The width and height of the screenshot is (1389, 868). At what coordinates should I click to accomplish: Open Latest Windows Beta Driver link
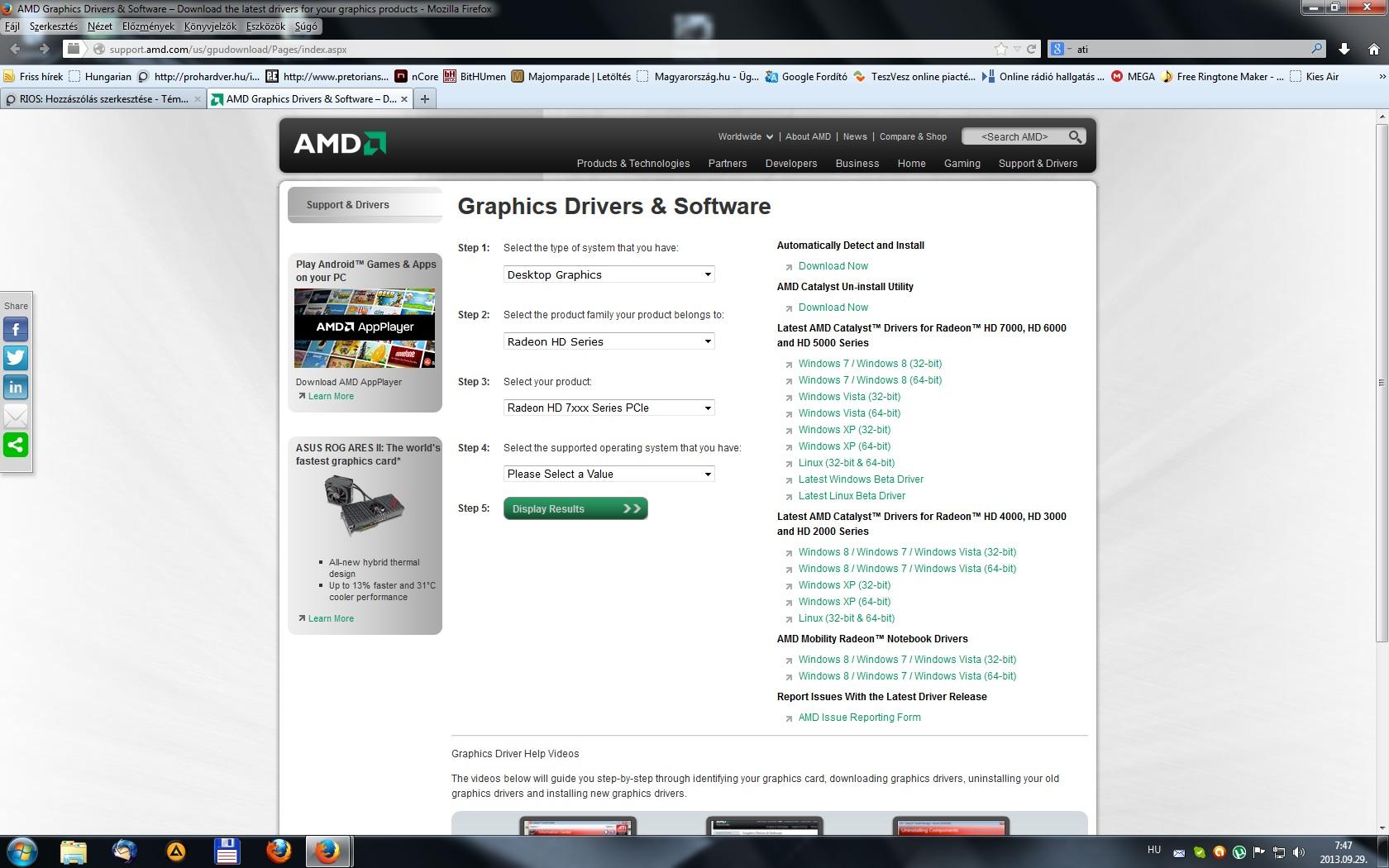click(x=861, y=479)
